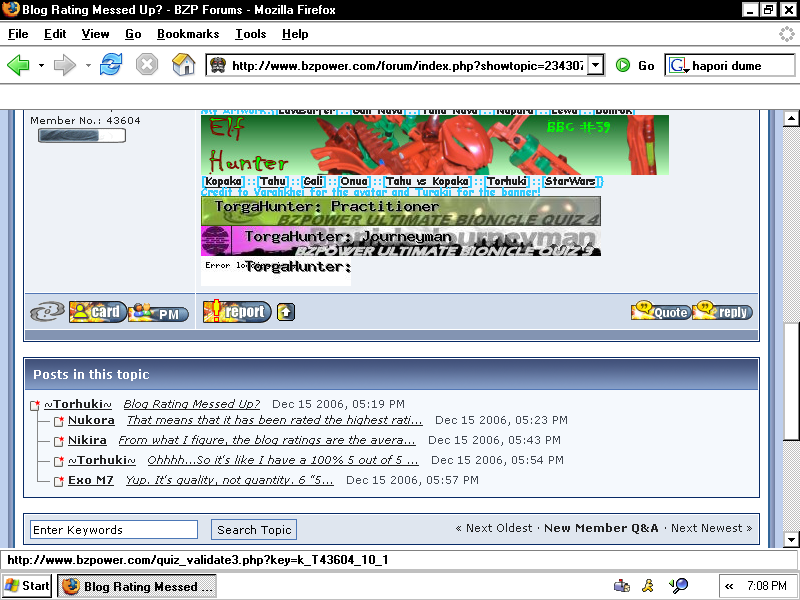800x600 pixels.
Task: Open the search icon in the taskbar tray
Action: point(679,585)
